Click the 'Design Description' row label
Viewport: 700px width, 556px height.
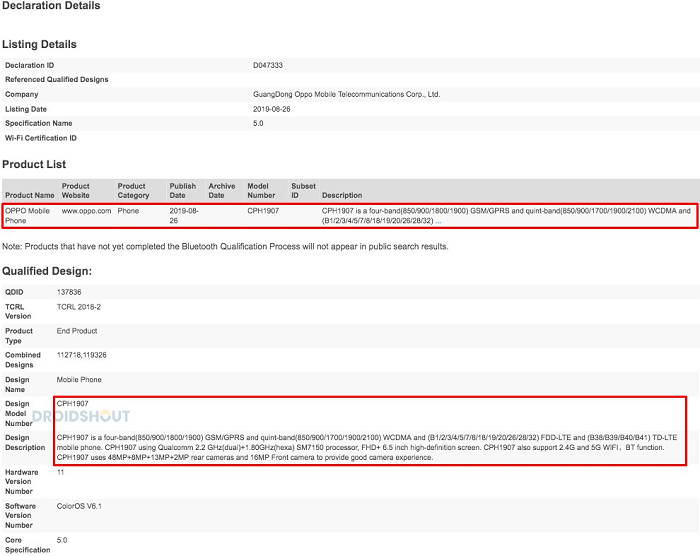tap(25, 443)
